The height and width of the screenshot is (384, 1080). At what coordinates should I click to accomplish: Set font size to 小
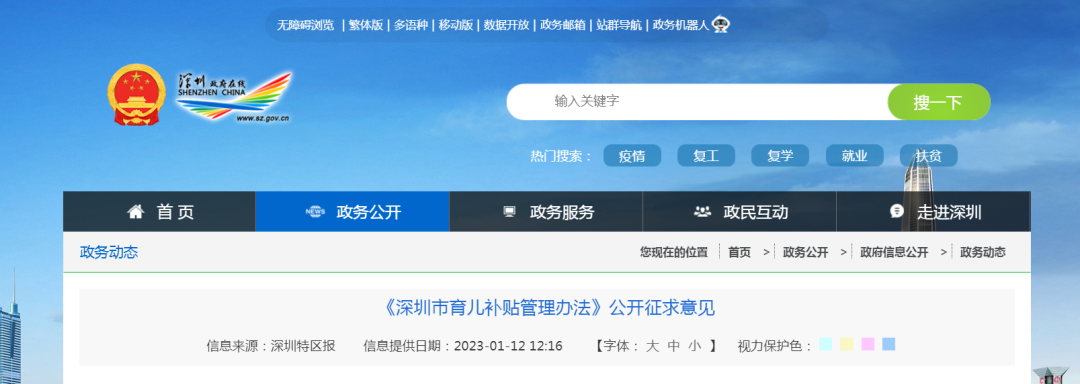click(x=694, y=346)
